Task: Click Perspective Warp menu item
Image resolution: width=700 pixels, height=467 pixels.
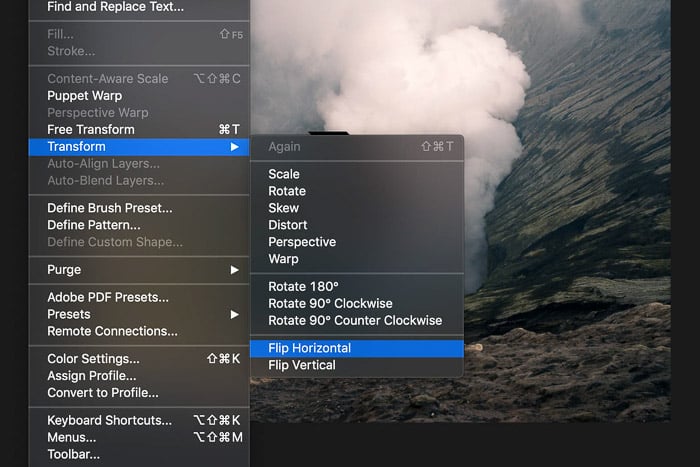Action: 139,113
